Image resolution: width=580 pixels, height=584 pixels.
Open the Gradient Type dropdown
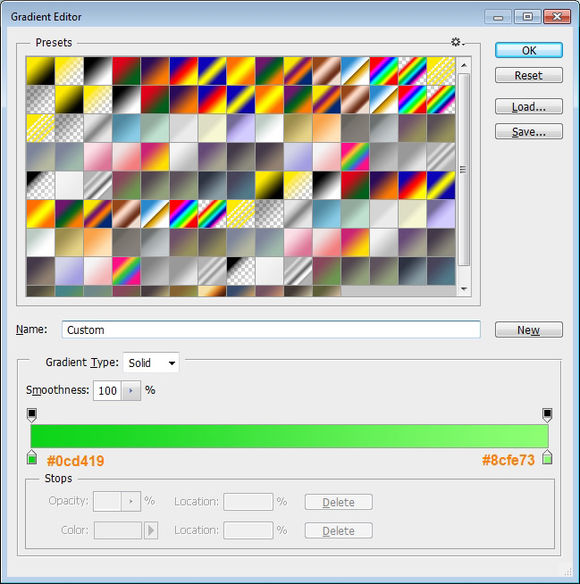151,363
